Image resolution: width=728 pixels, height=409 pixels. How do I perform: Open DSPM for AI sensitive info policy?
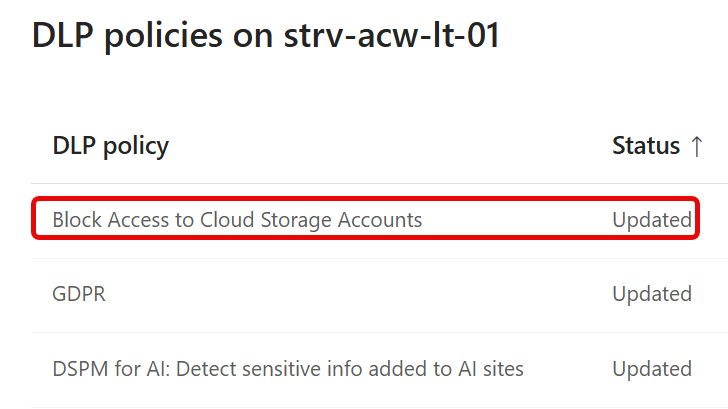[x=288, y=369]
